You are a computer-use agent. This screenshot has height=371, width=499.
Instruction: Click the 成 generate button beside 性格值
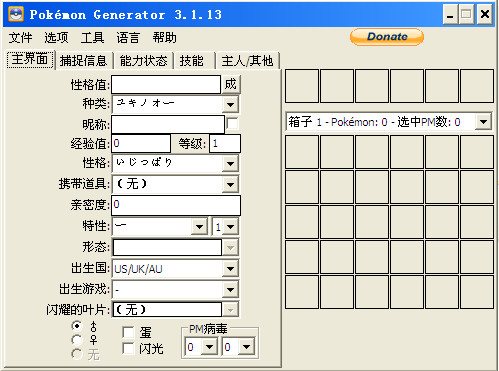coord(230,84)
